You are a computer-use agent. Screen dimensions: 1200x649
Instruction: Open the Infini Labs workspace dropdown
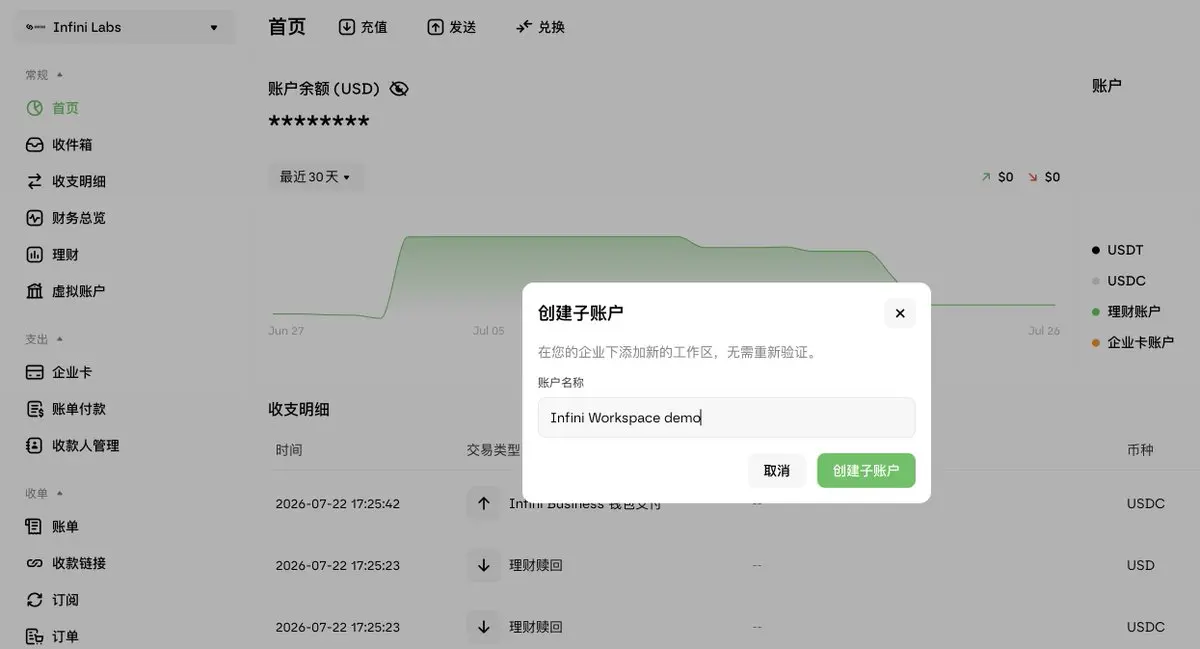(123, 27)
